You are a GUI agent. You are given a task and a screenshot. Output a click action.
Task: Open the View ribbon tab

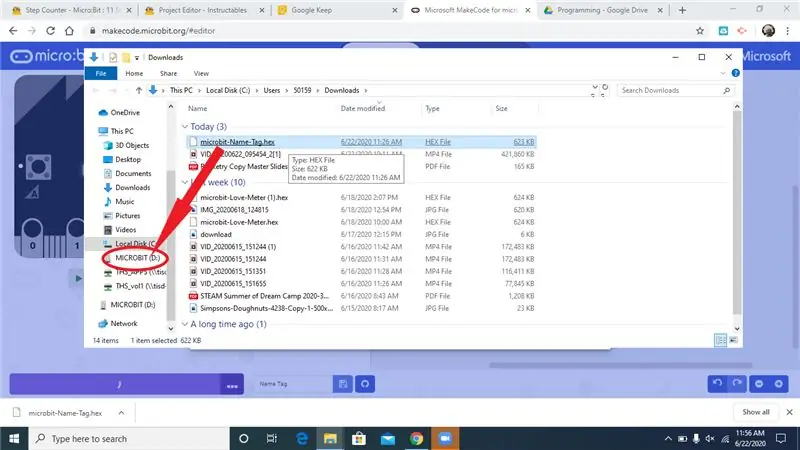(201, 73)
